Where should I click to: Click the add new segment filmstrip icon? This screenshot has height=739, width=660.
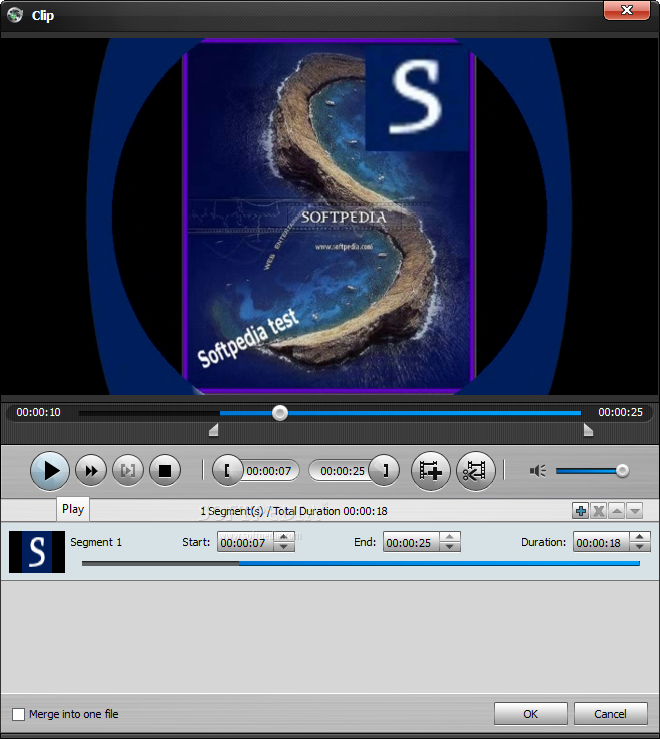pyautogui.click(x=430, y=470)
